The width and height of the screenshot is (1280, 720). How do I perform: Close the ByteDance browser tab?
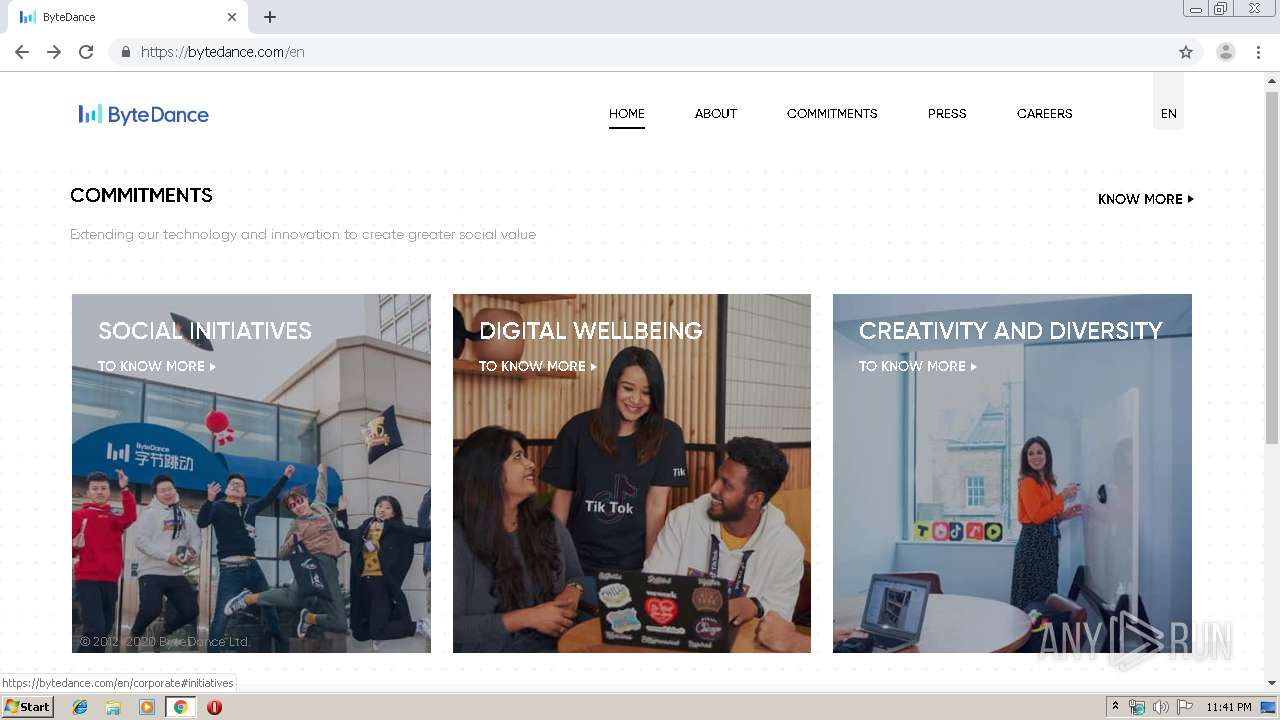pos(232,17)
